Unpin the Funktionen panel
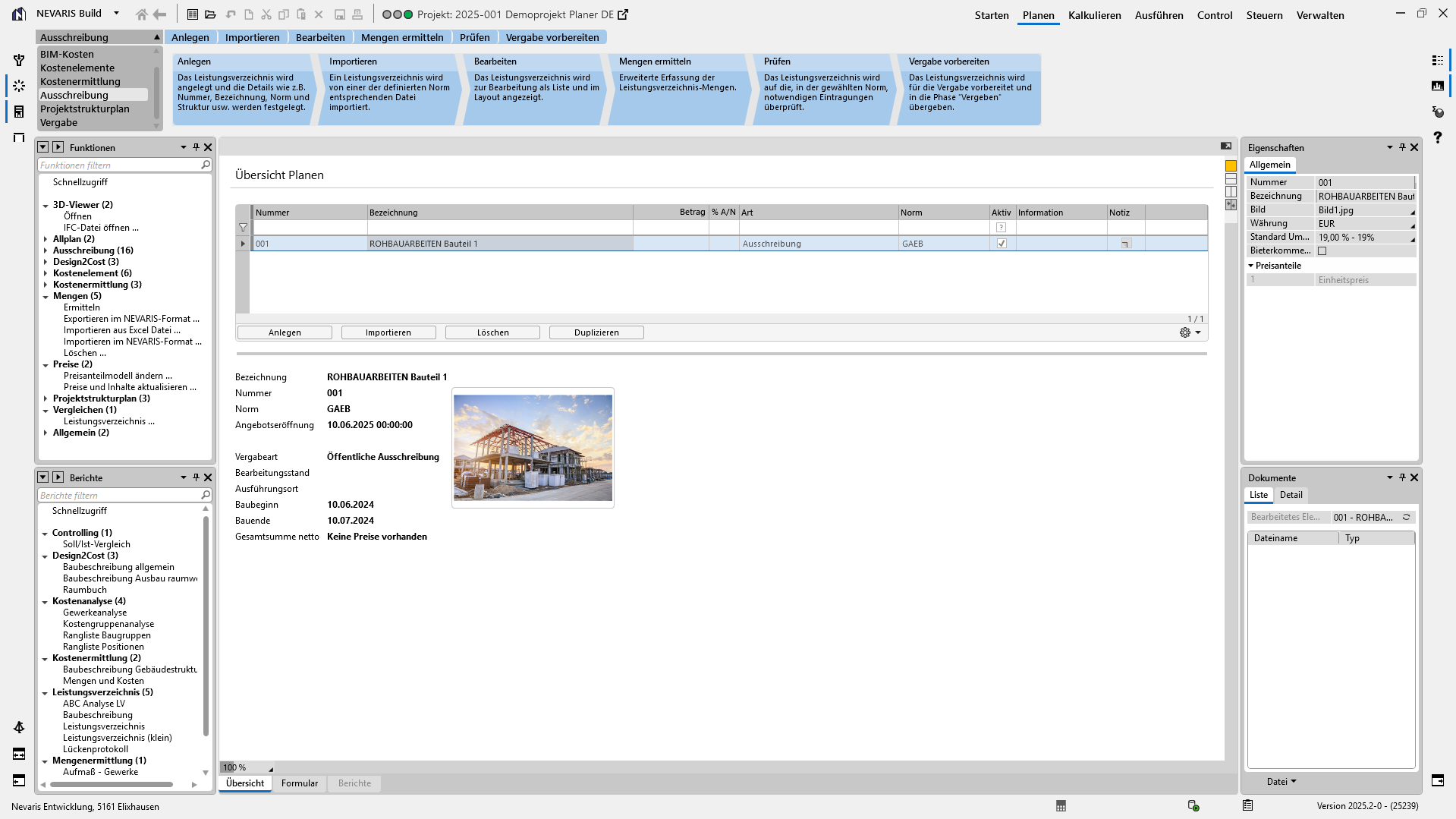Viewport: 1456px width, 819px height. [195, 147]
